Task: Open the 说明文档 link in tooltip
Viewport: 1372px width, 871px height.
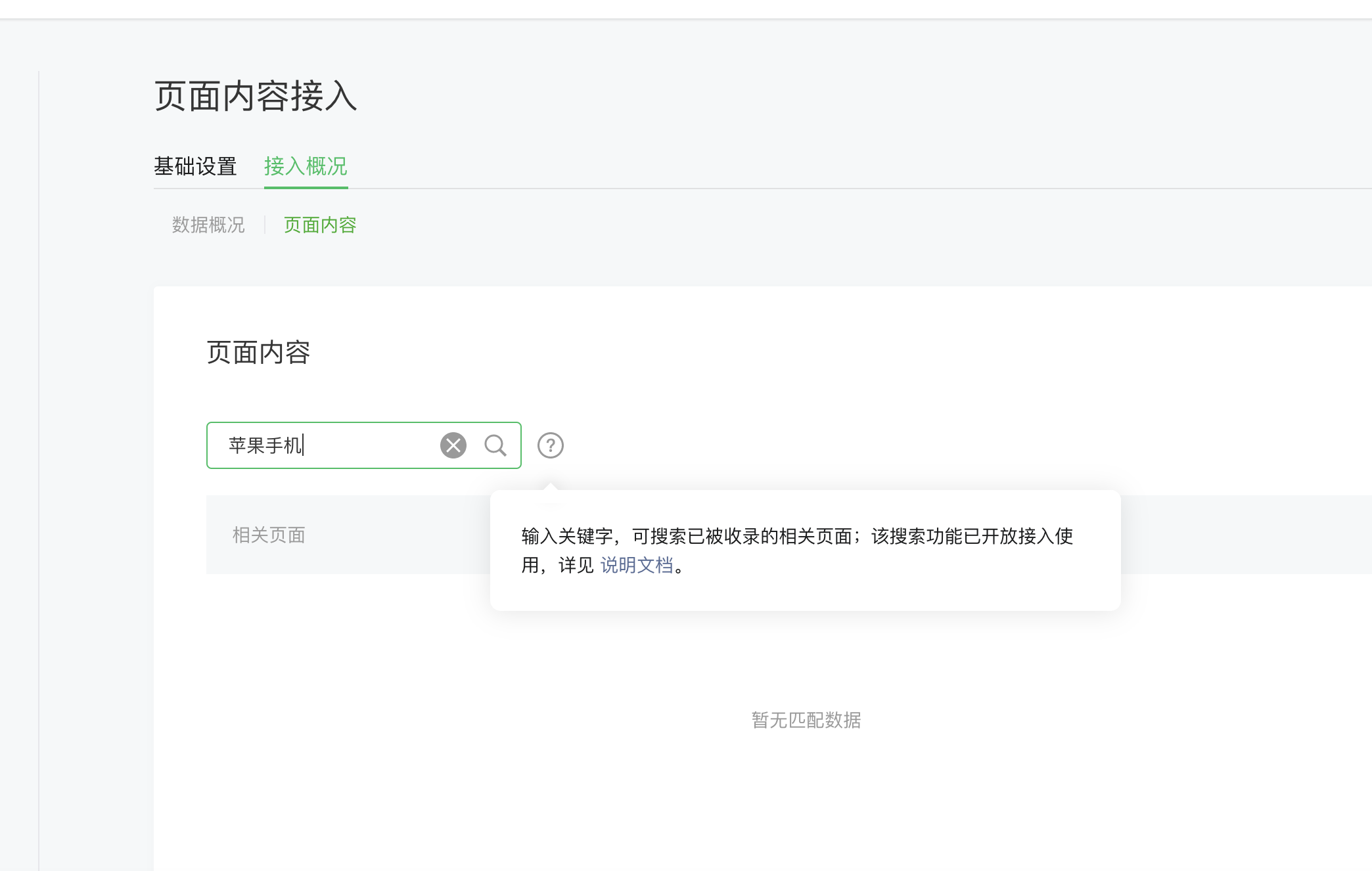Action: pos(637,565)
